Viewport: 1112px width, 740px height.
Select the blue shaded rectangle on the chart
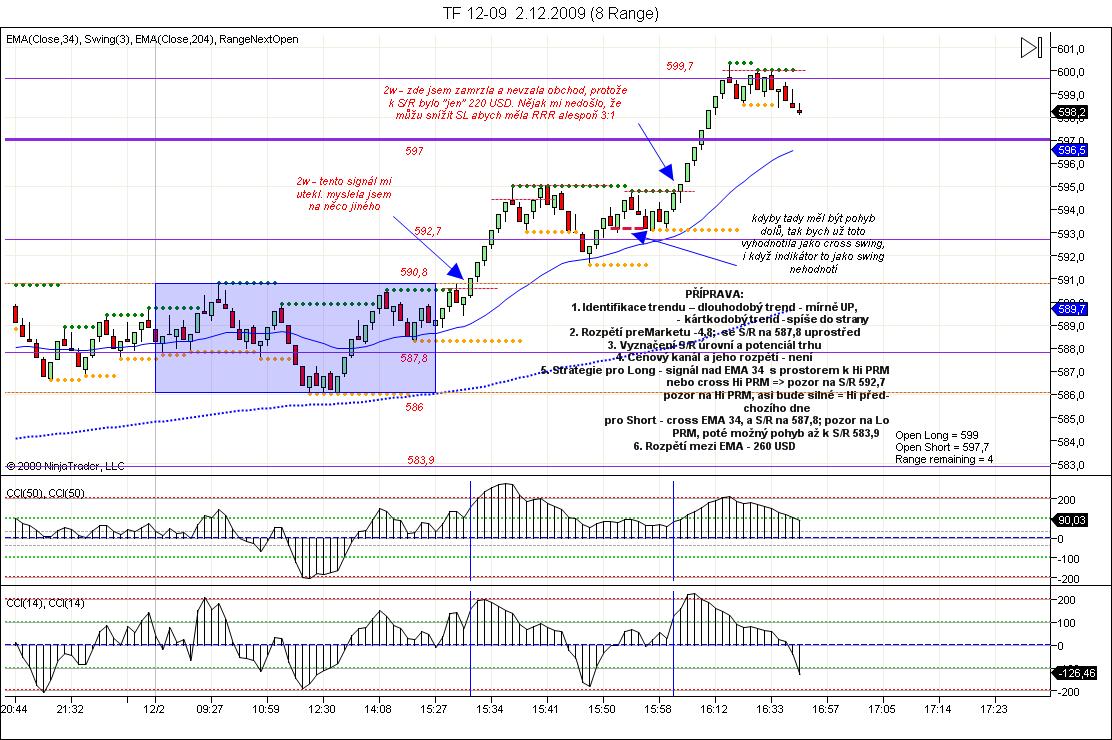pyautogui.click(x=295, y=338)
